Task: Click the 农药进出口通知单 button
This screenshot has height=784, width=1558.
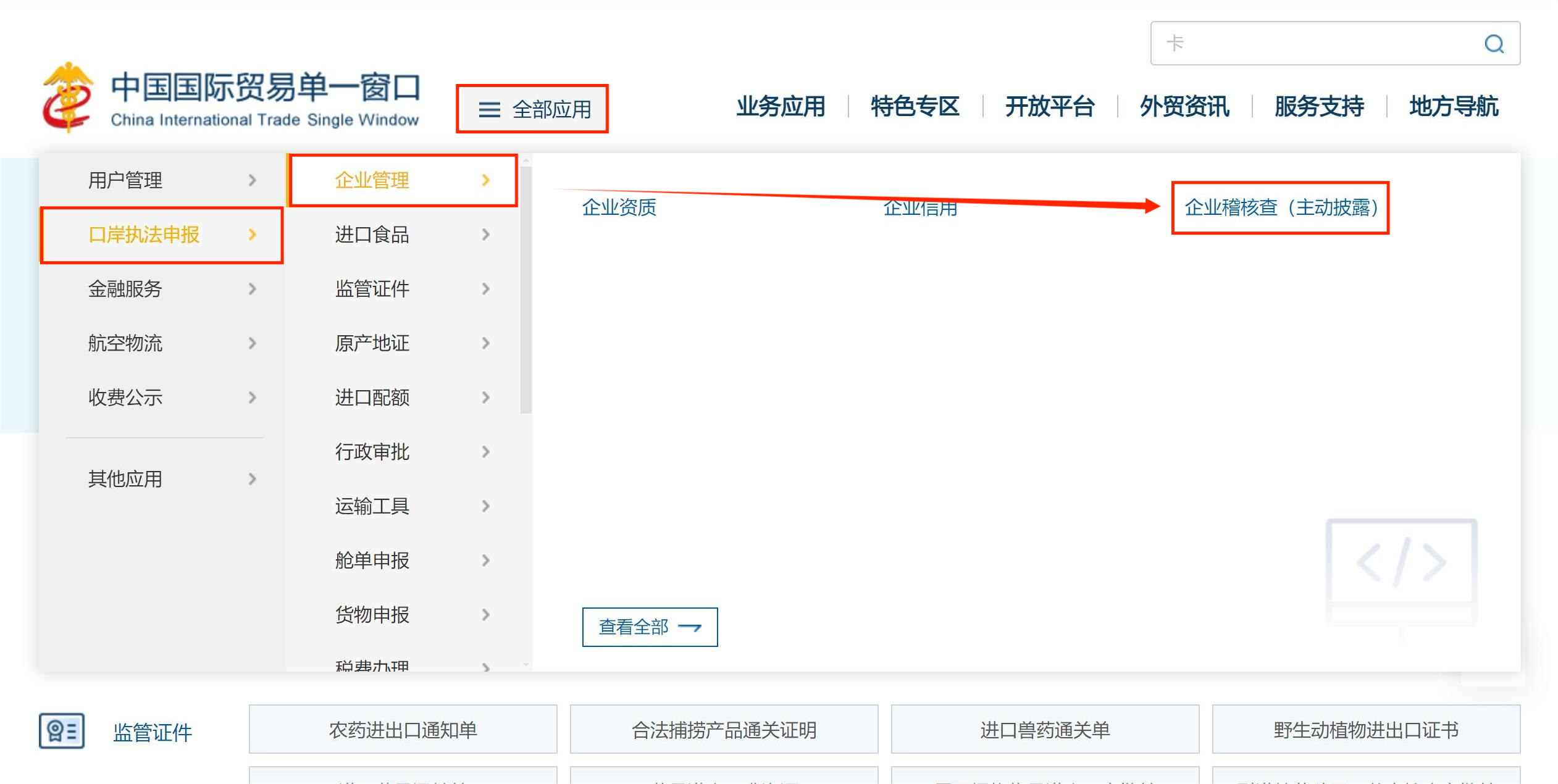Action: pyautogui.click(x=403, y=730)
